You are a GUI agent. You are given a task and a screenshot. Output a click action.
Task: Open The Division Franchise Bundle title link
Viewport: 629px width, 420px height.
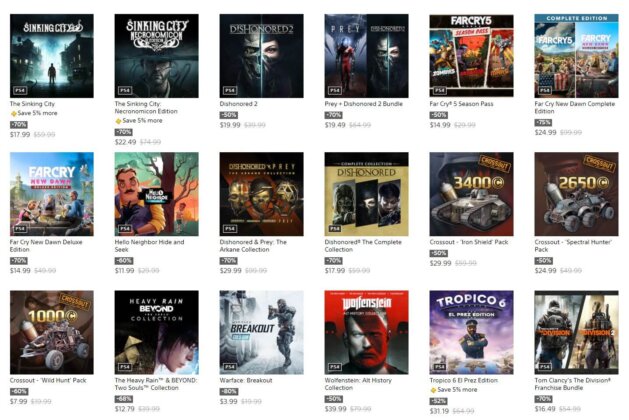pyautogui.click(x=572, y=384)
